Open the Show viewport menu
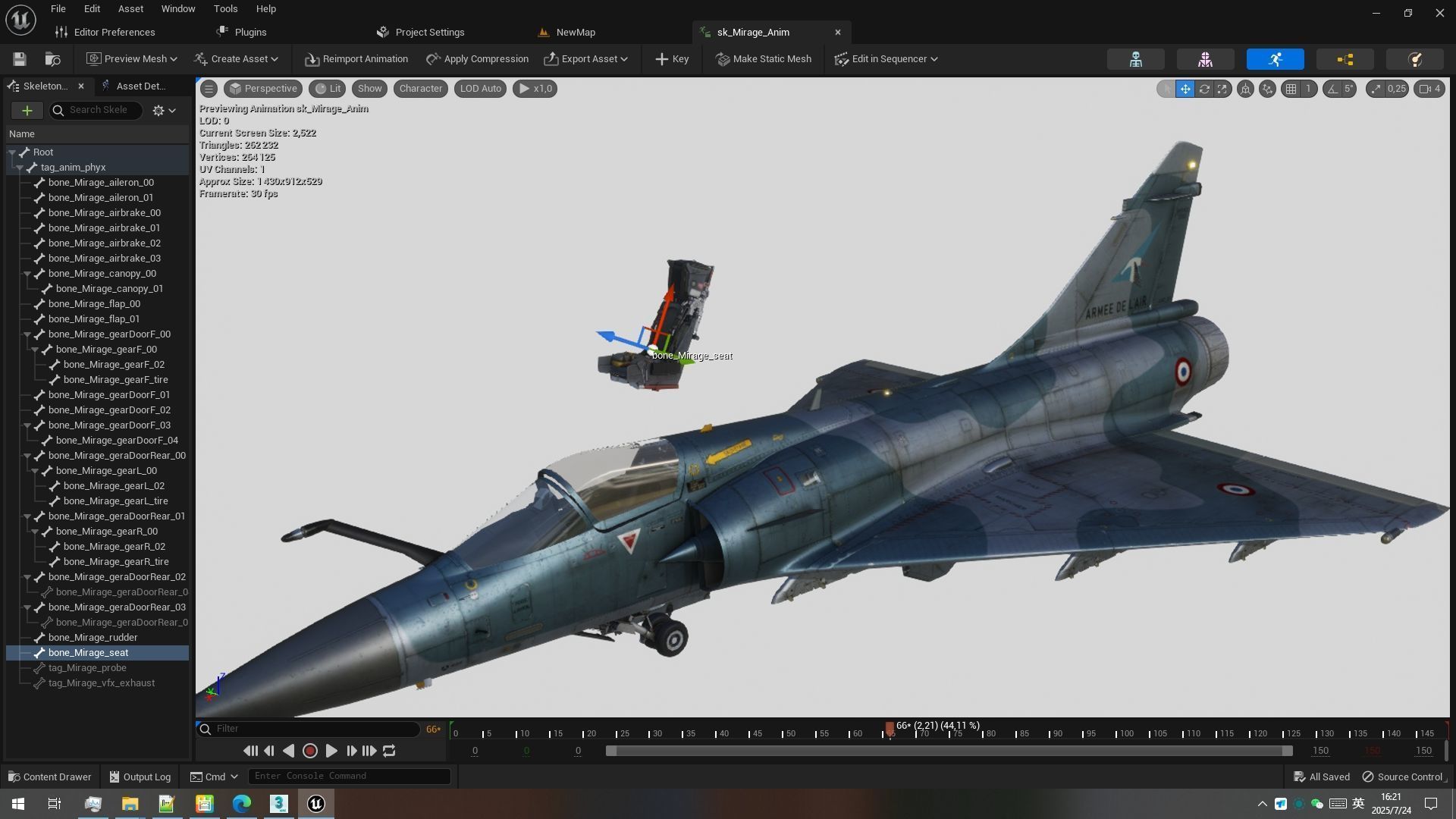The image size is (1456, 819). tap(369, 89)
